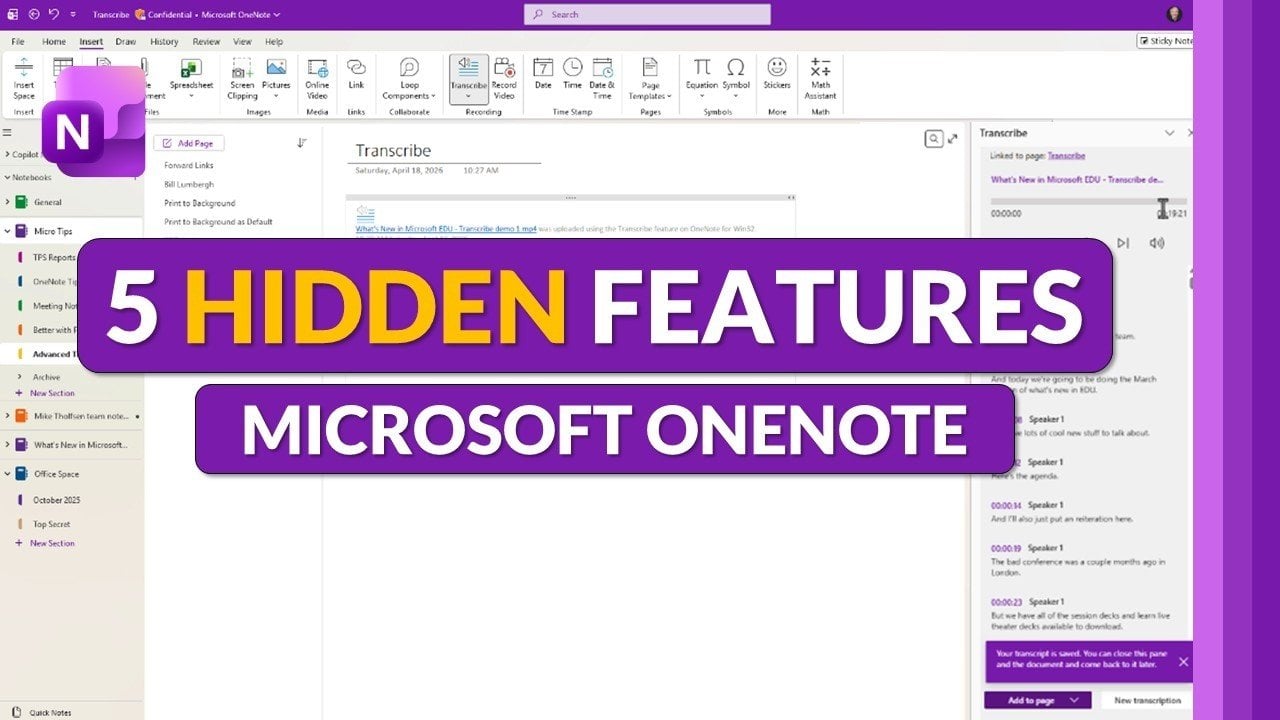This screenshot has height=720, width=1280.
Task: Mute the transcript audio with the speaker icon
Action: click(x=1158, y=242)
